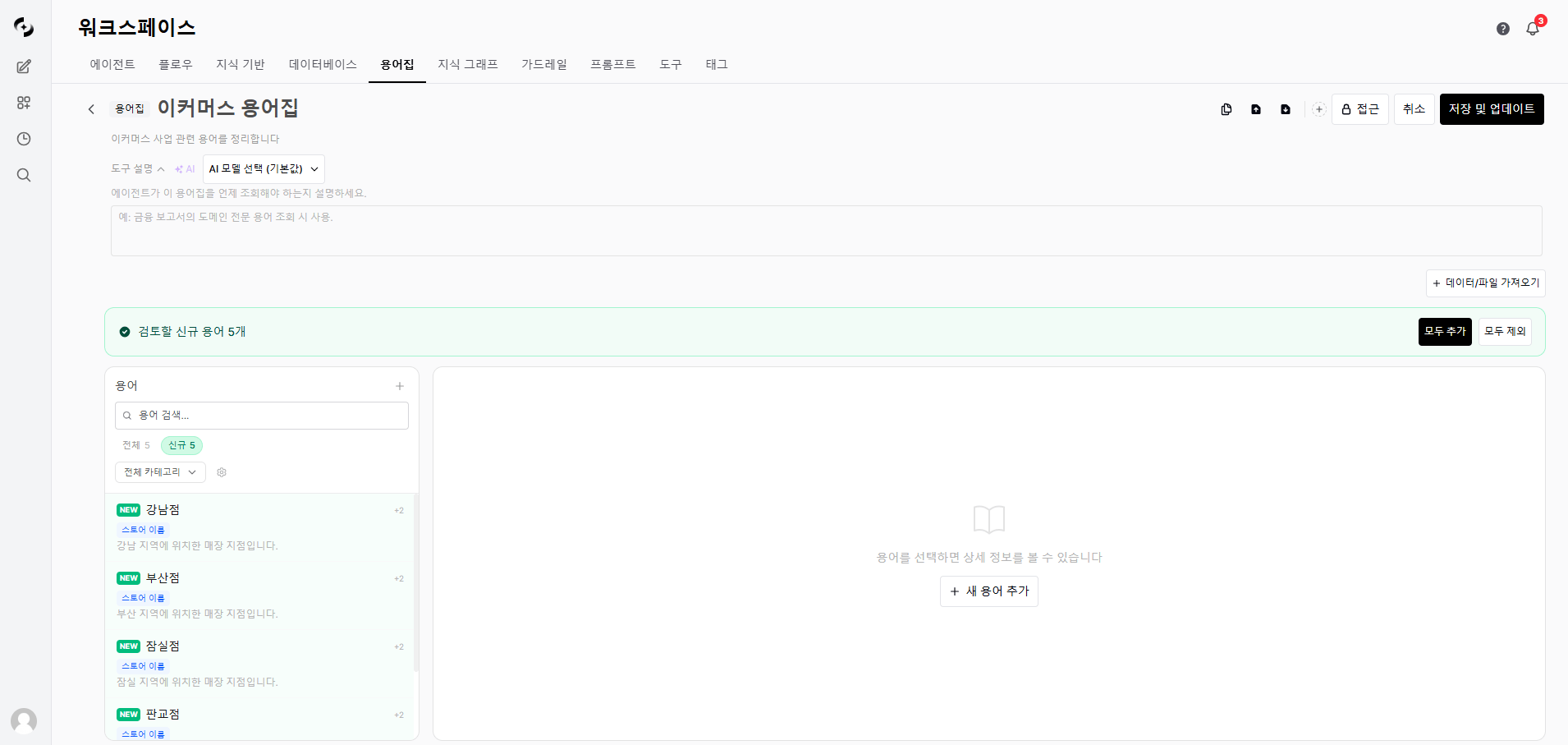
Task: Open the notifications bell
Action: (1533, 29)
